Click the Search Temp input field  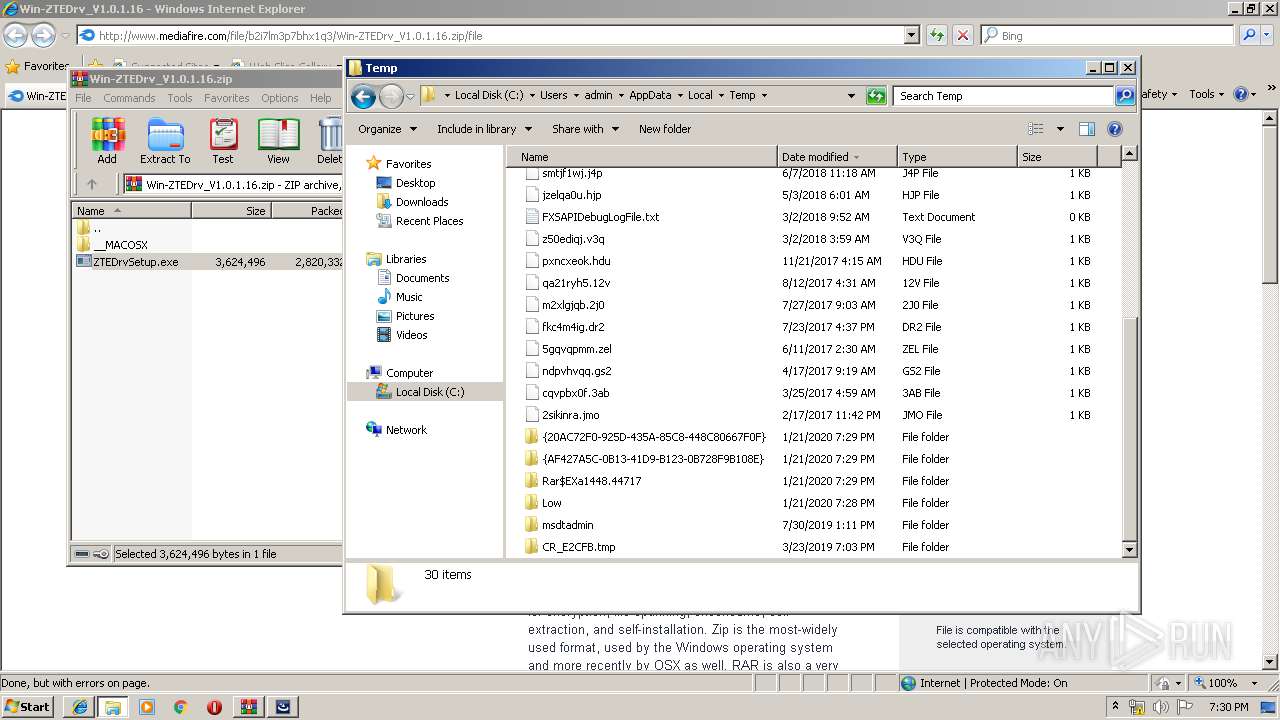[1003, 96]
